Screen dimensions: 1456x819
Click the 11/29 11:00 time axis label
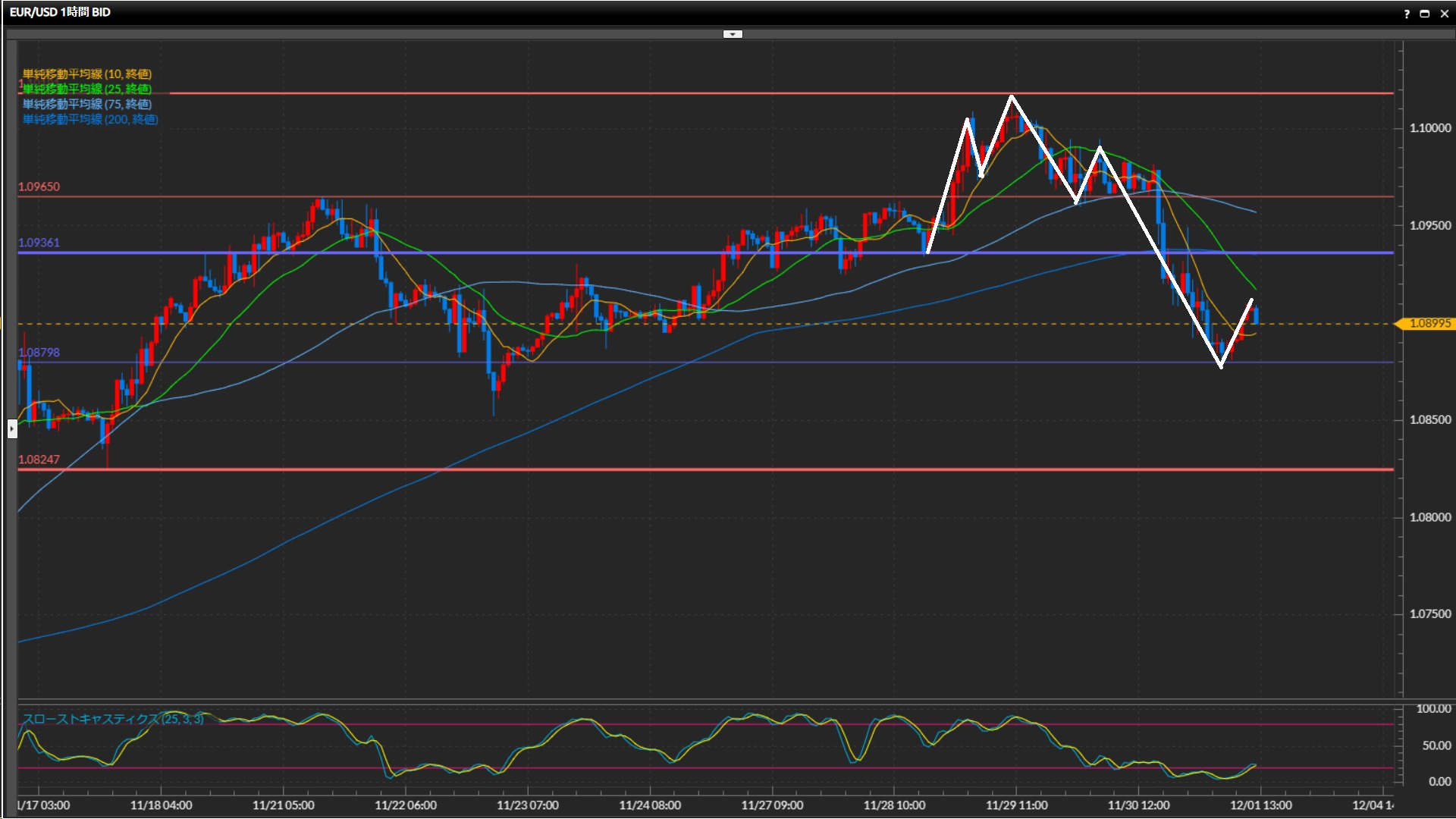coord(1016,805)
